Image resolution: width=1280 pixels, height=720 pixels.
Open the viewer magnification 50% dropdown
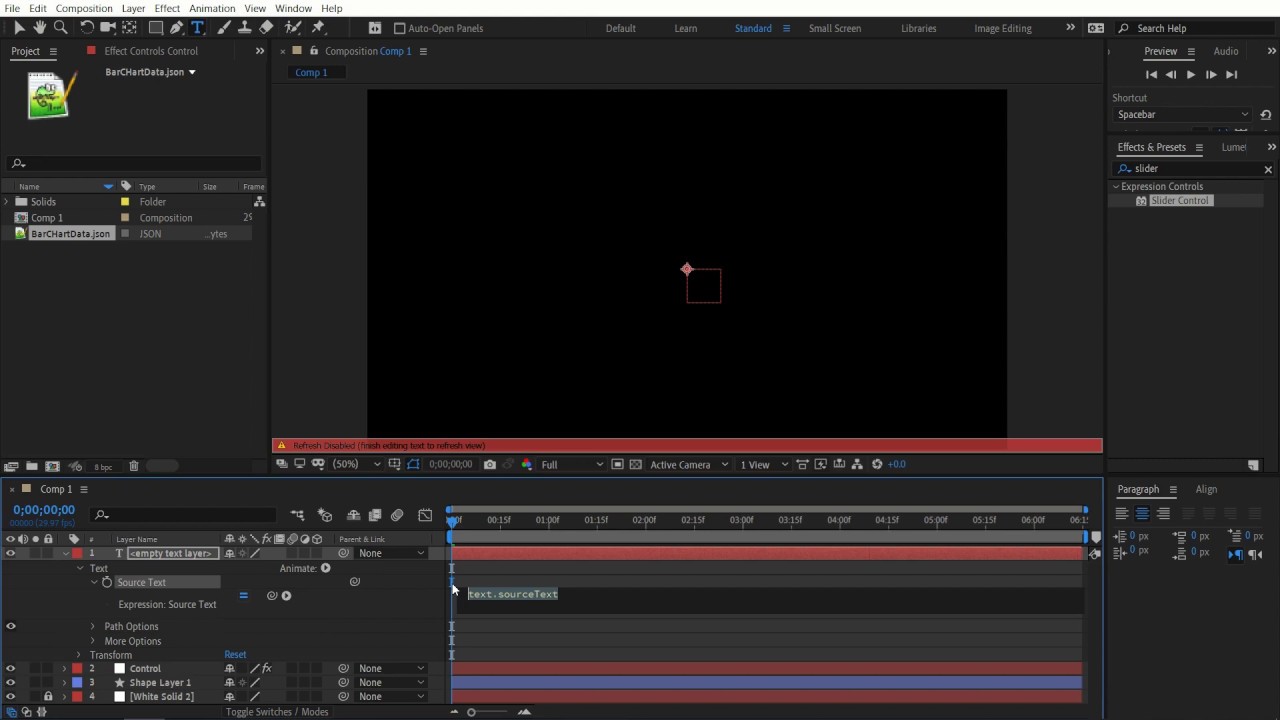point(357,464)
